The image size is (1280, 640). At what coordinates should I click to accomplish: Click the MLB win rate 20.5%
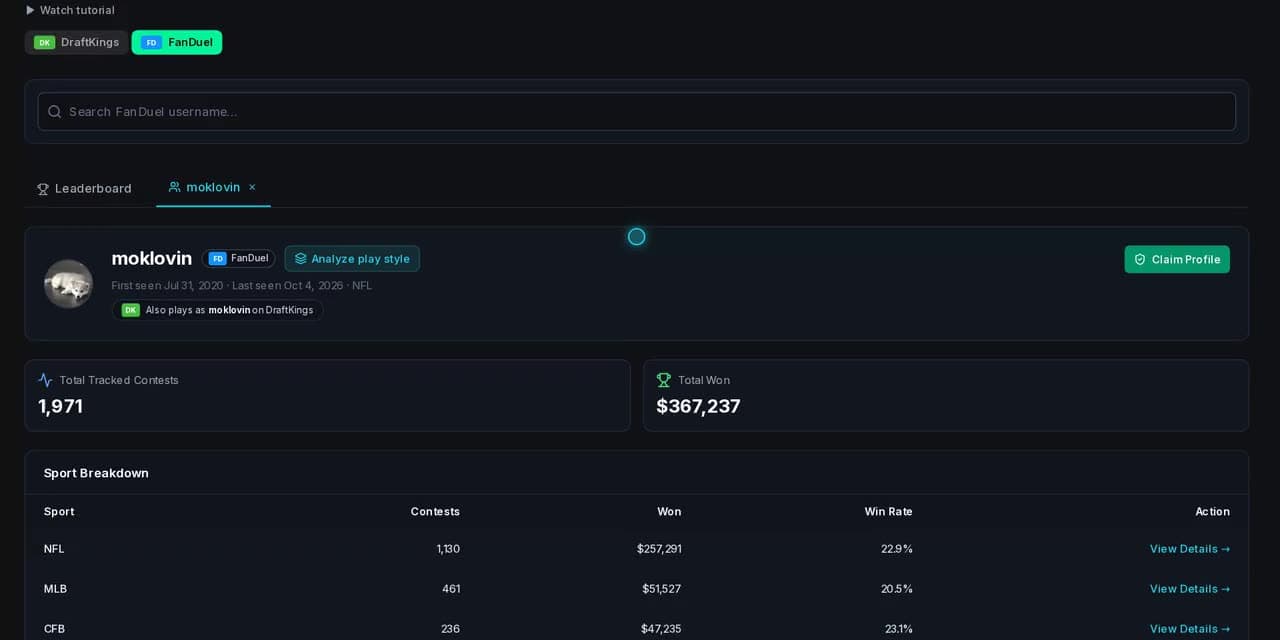pyautogui.click(x=897, y=589)
